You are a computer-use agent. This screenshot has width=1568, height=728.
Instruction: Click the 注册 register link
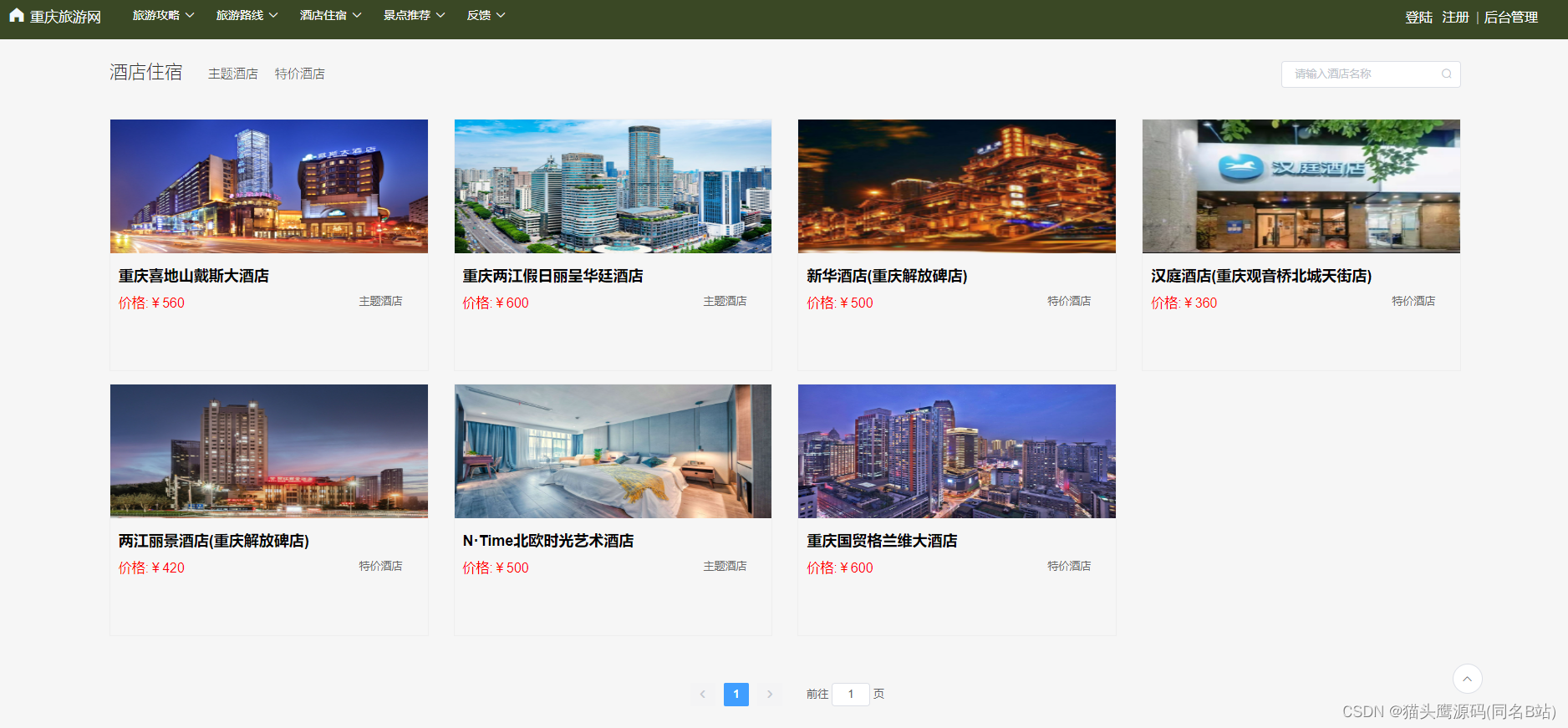pos(1455,17)
